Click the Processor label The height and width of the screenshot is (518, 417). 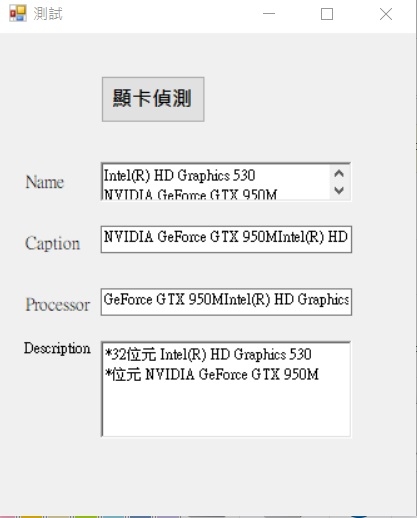tap(58, 304)
